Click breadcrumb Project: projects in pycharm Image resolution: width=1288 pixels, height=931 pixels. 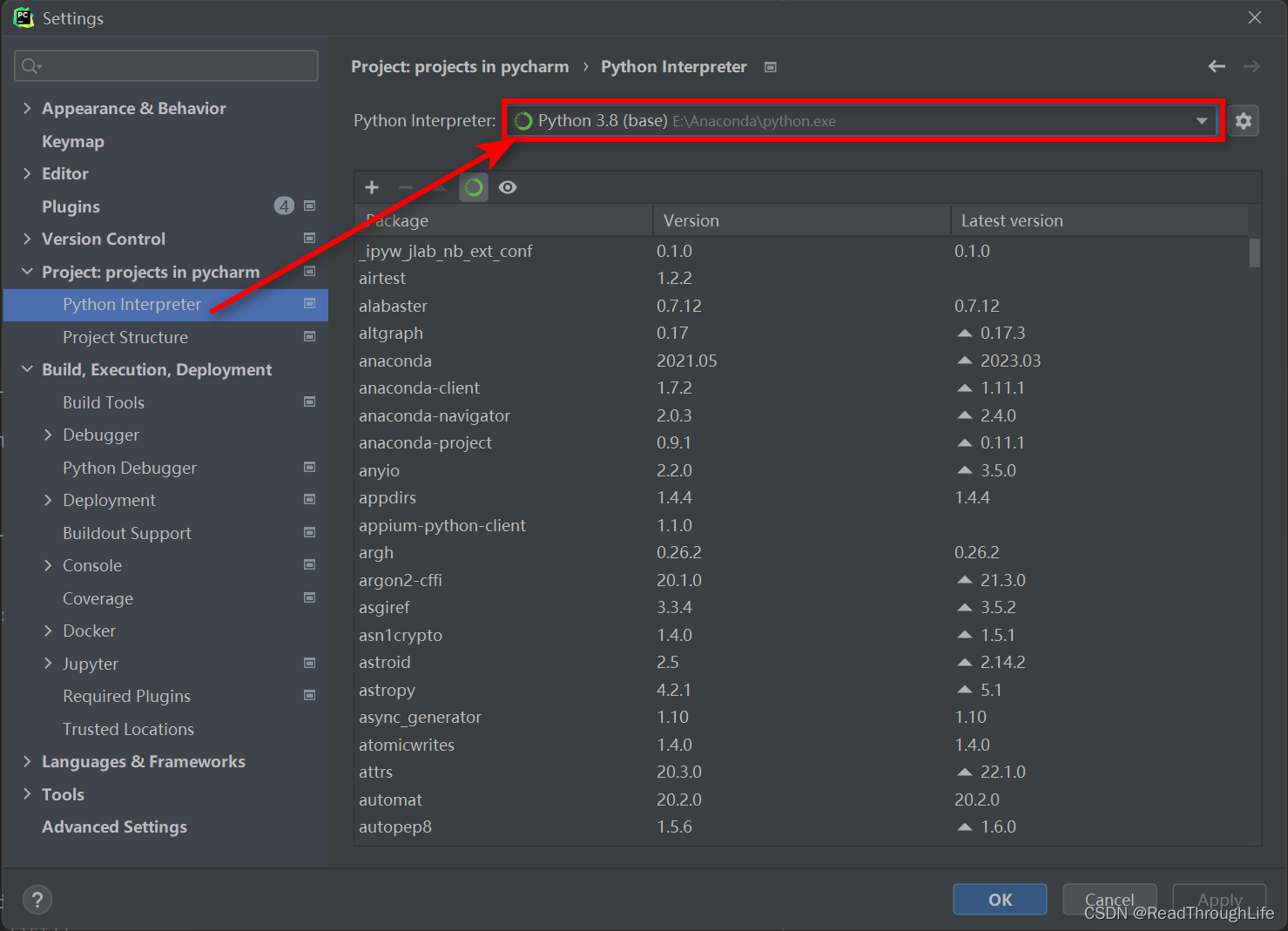(x=460, y=67)
